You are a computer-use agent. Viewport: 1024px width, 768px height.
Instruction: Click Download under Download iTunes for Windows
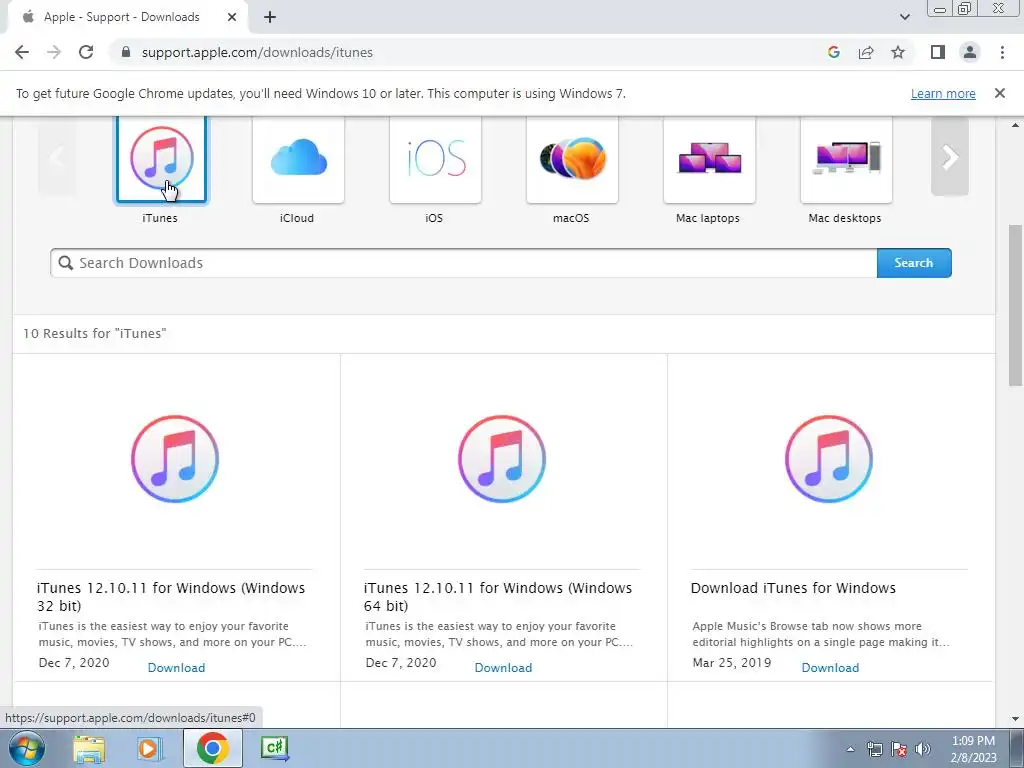coord(830,667)
